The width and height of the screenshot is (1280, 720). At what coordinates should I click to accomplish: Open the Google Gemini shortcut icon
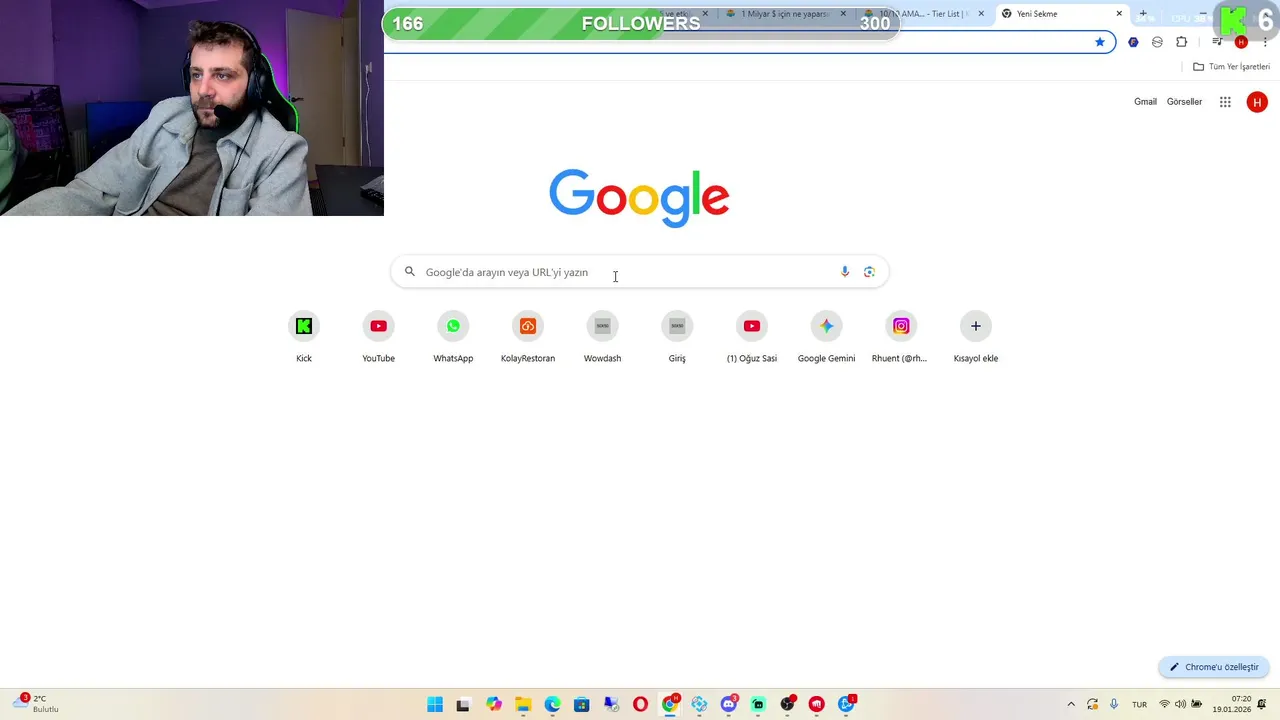pos(826,326)
